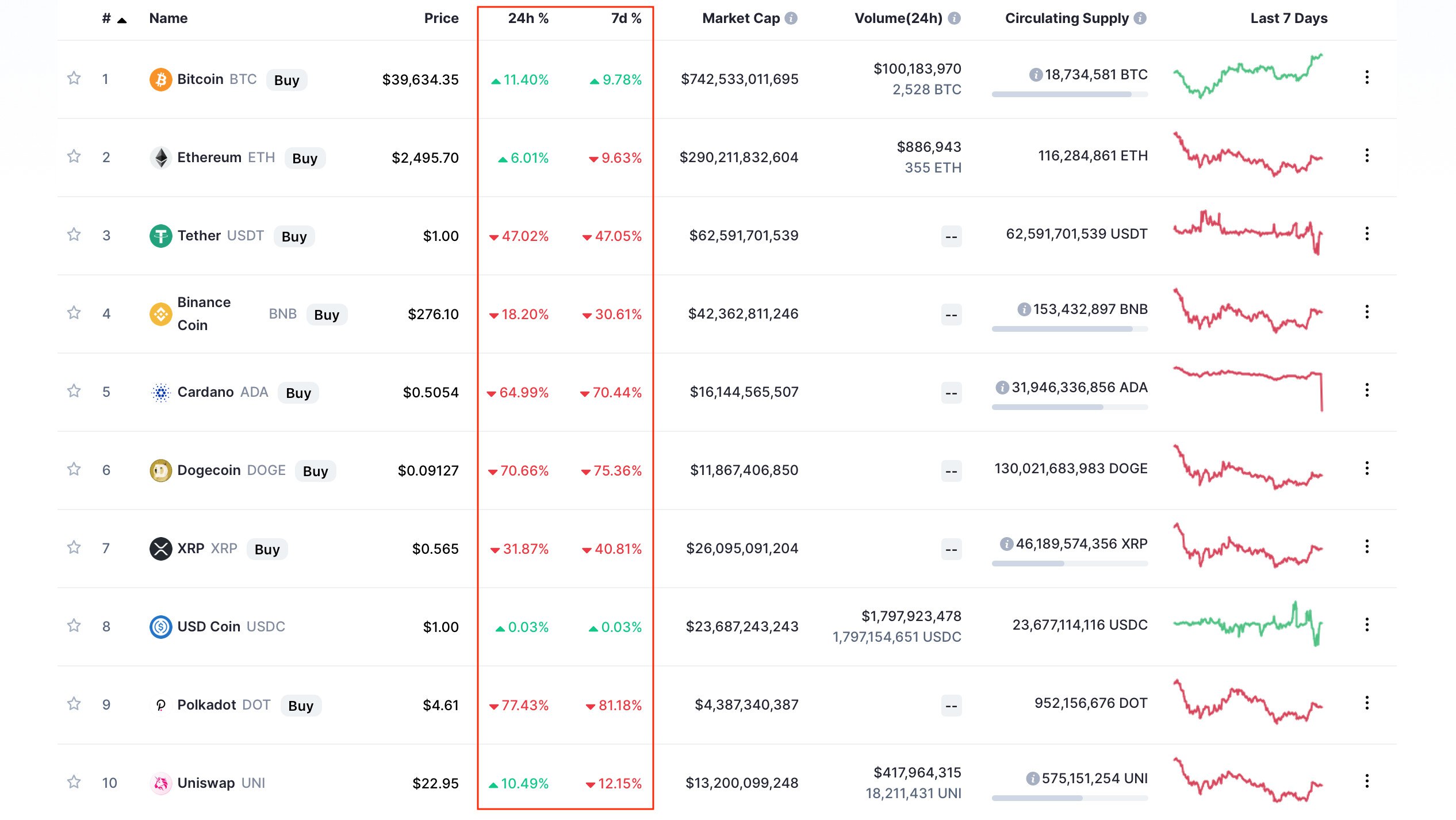Open the Volume(24h) info icon

coord(955,18)
